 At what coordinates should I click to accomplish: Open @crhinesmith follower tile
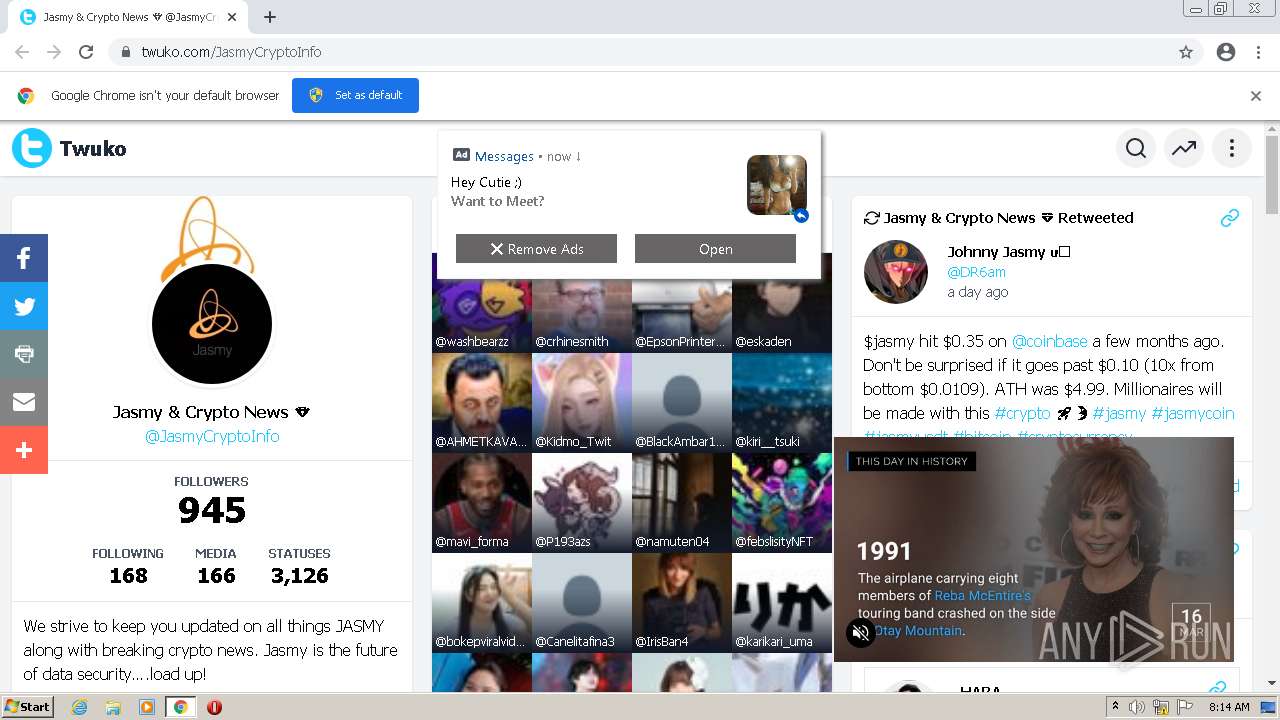click(582, 303)
